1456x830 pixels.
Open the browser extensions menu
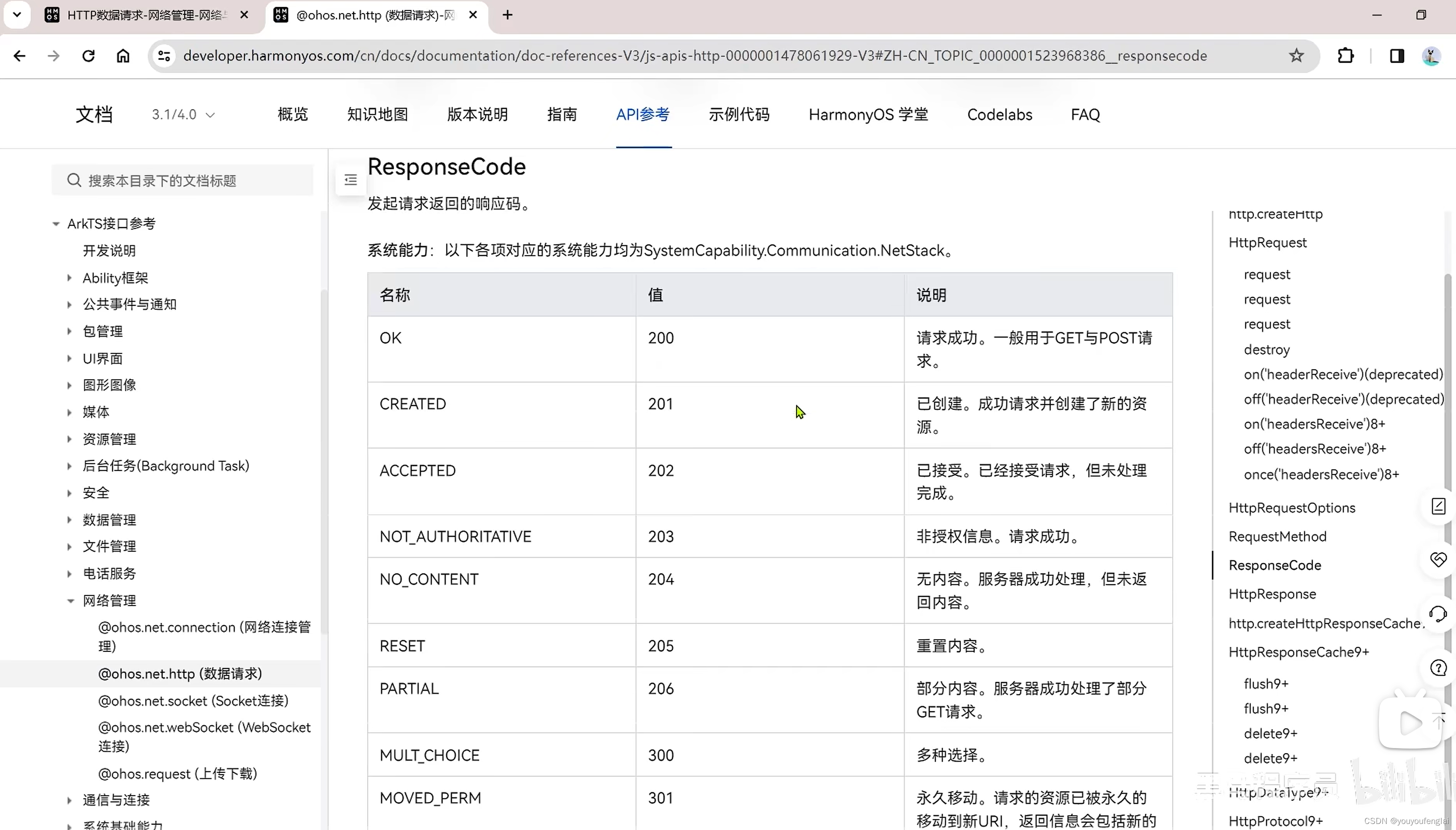coord(1346,56)
